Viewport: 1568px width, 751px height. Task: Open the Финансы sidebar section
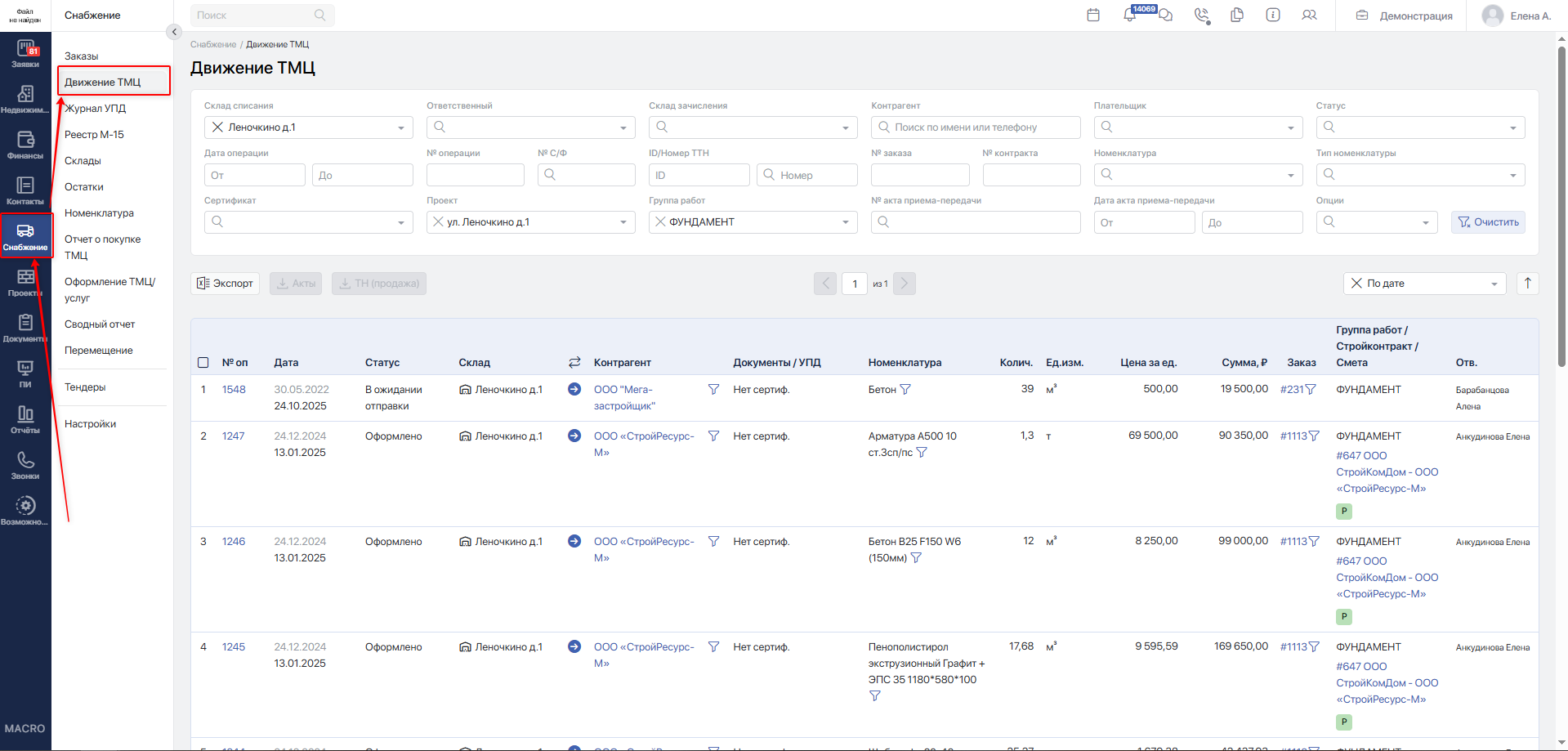(25, 145)
